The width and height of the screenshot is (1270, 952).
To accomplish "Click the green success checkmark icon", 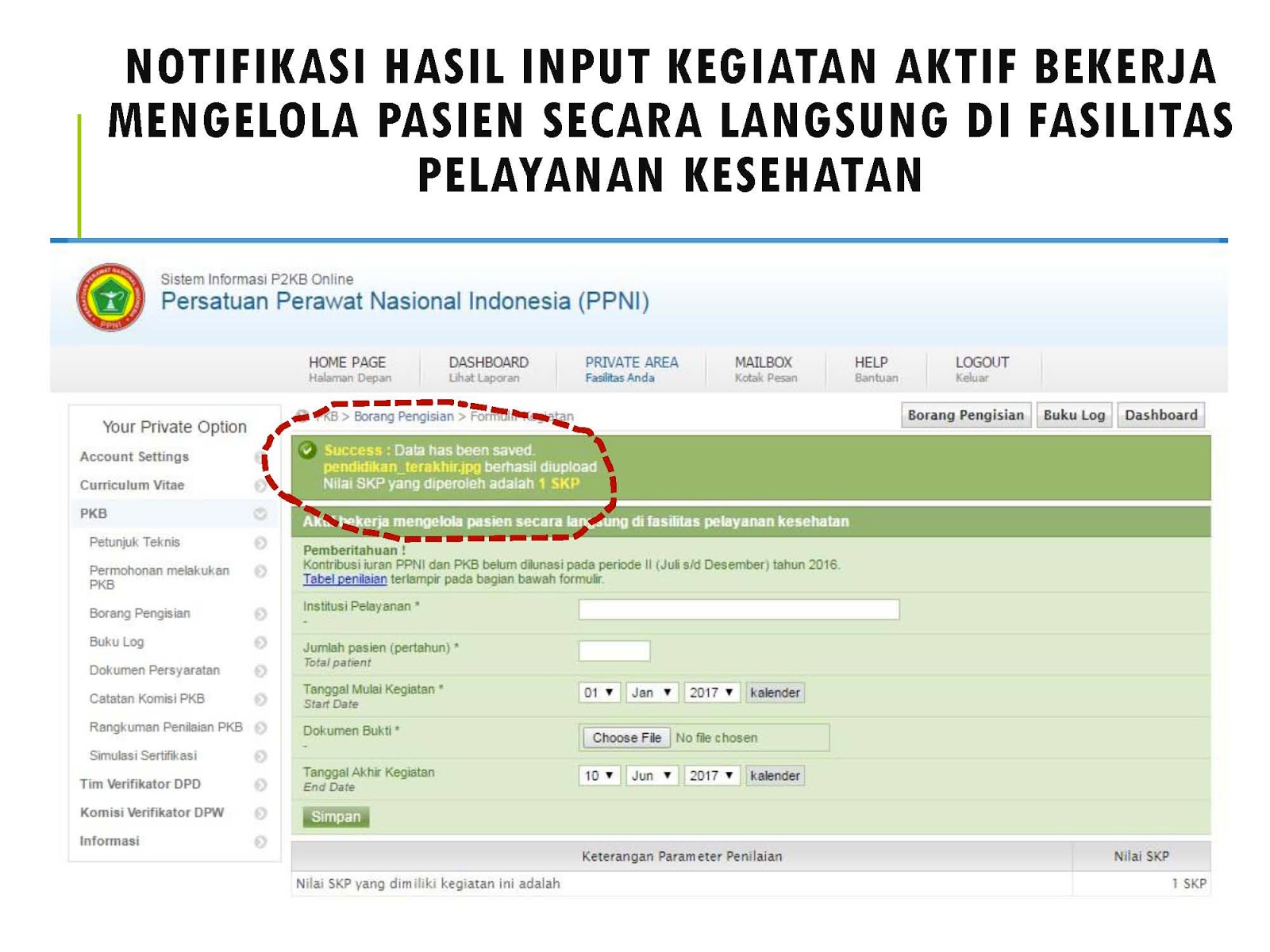I will point(307,451).
